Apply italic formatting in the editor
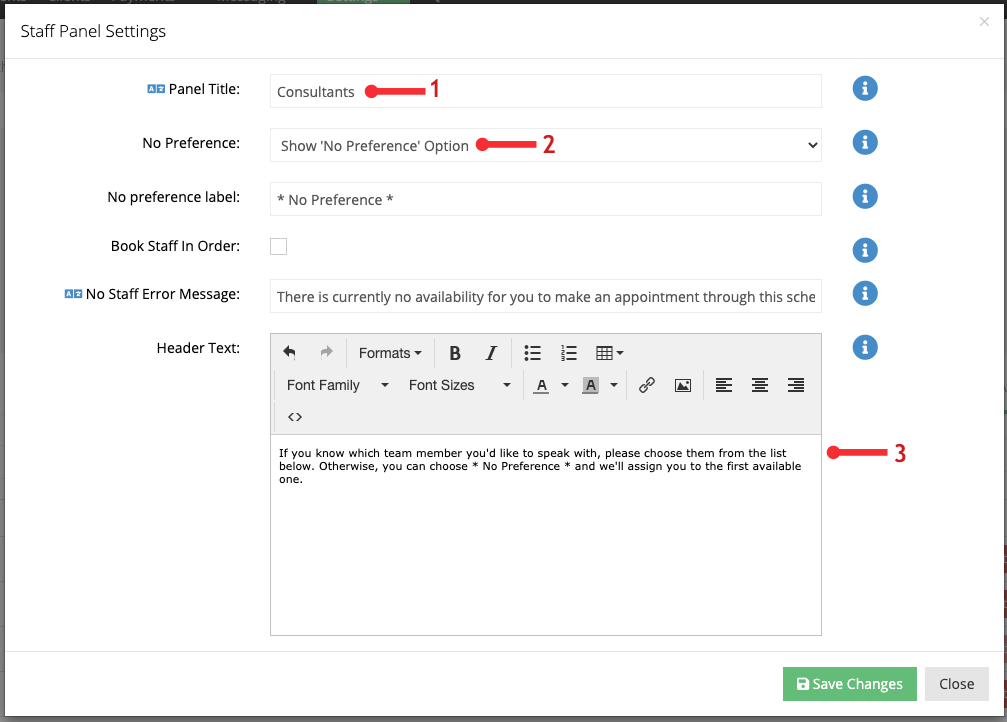 coord(491,352)
